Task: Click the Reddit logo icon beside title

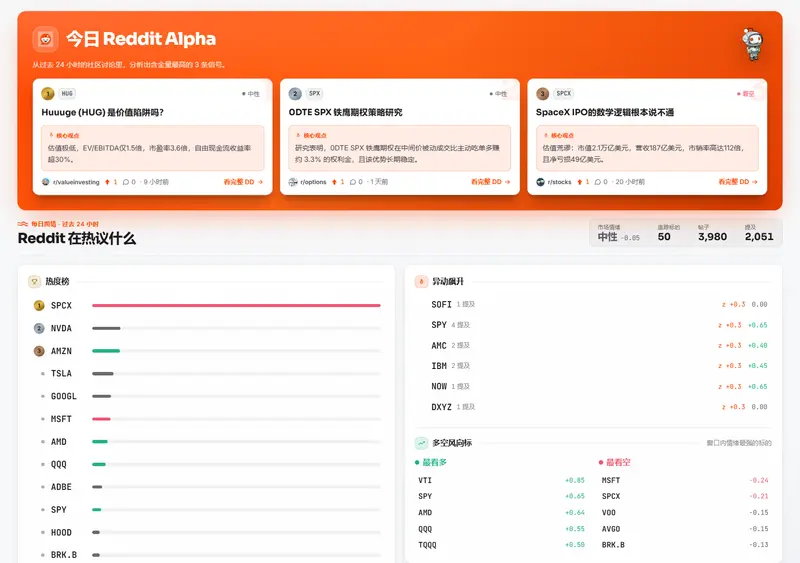Action: (45, 39)
